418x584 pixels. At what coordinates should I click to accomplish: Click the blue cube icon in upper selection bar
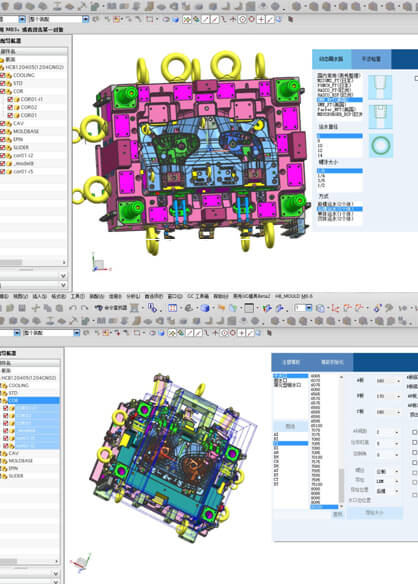pos(175,19)
